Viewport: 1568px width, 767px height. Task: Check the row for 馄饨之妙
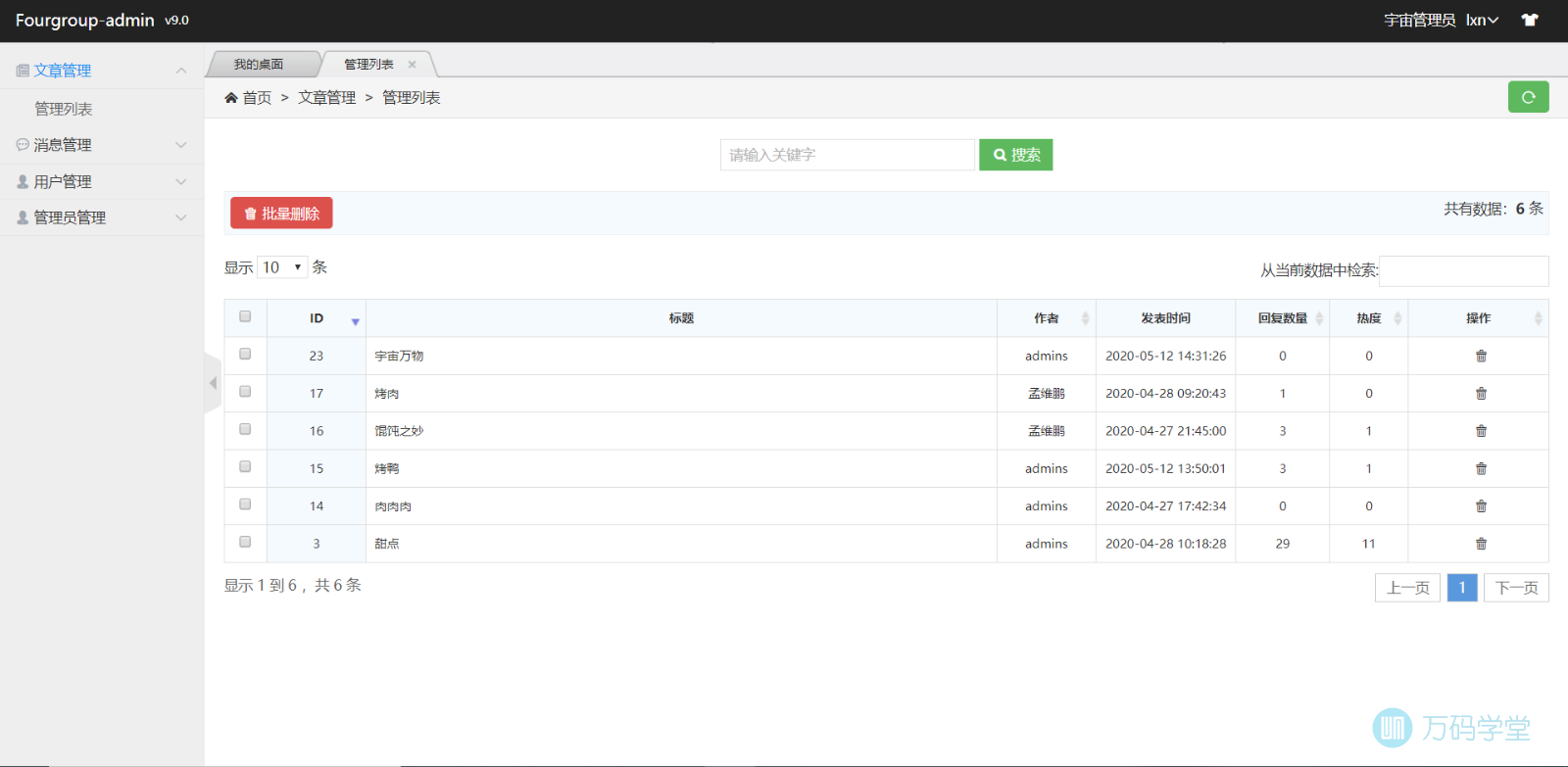[245, 429]
